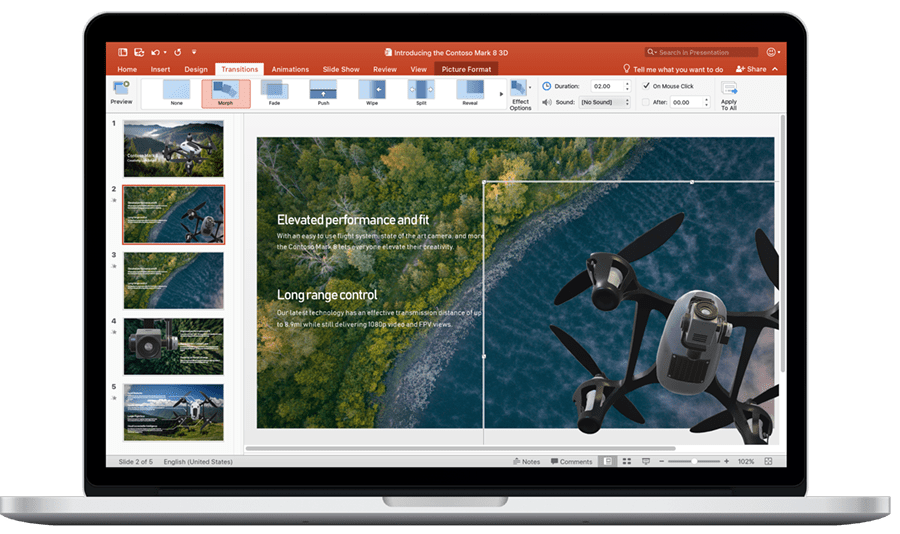This screenshot has width=900, height=534.
Task: Select the Reveal transition
Action: click(470, 93)
